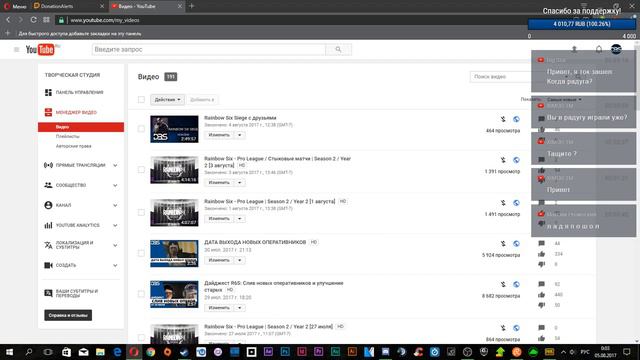Viewport: 640px width, 360px height.
Task: Open the upload video icon
Action: (x=574, y=49)
